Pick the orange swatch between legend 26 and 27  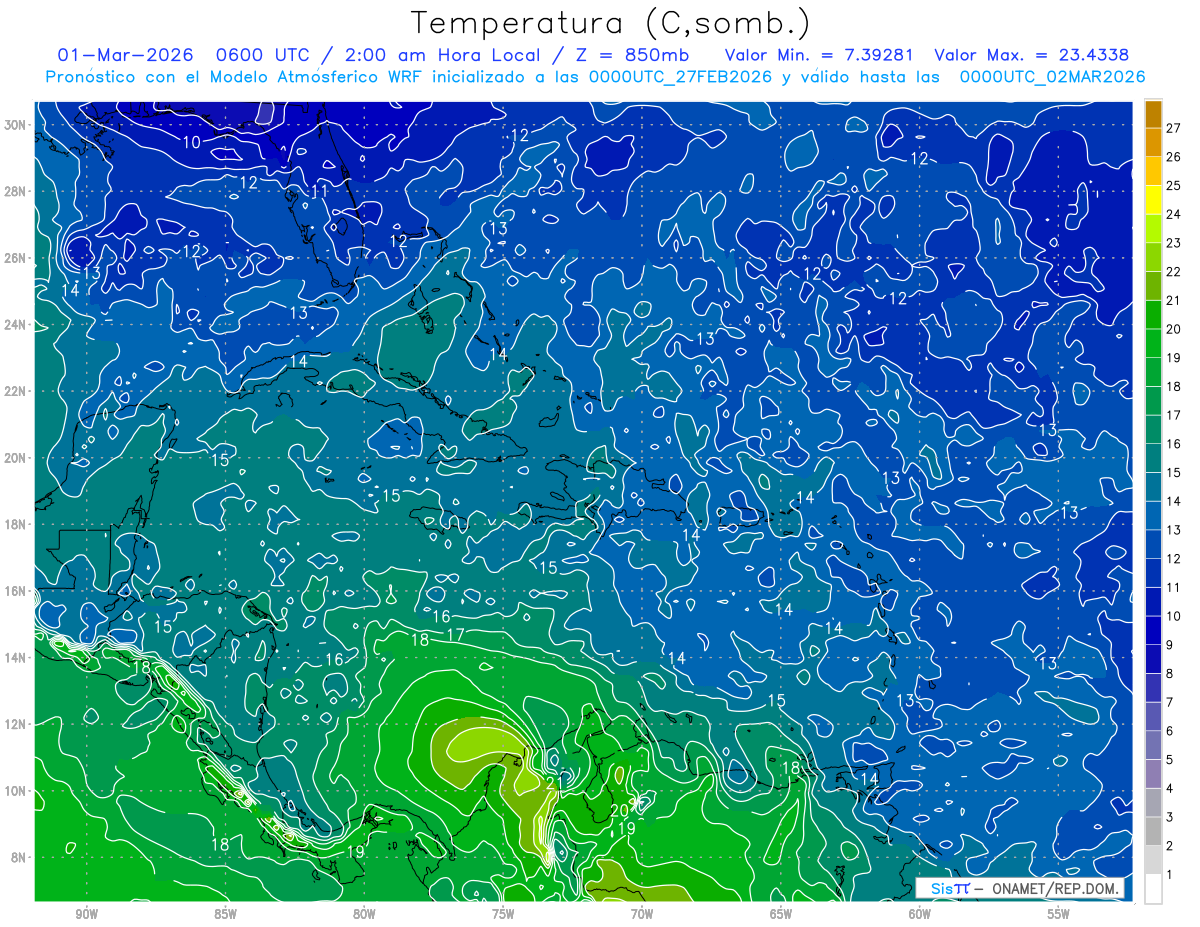(x=1153, y=143)
